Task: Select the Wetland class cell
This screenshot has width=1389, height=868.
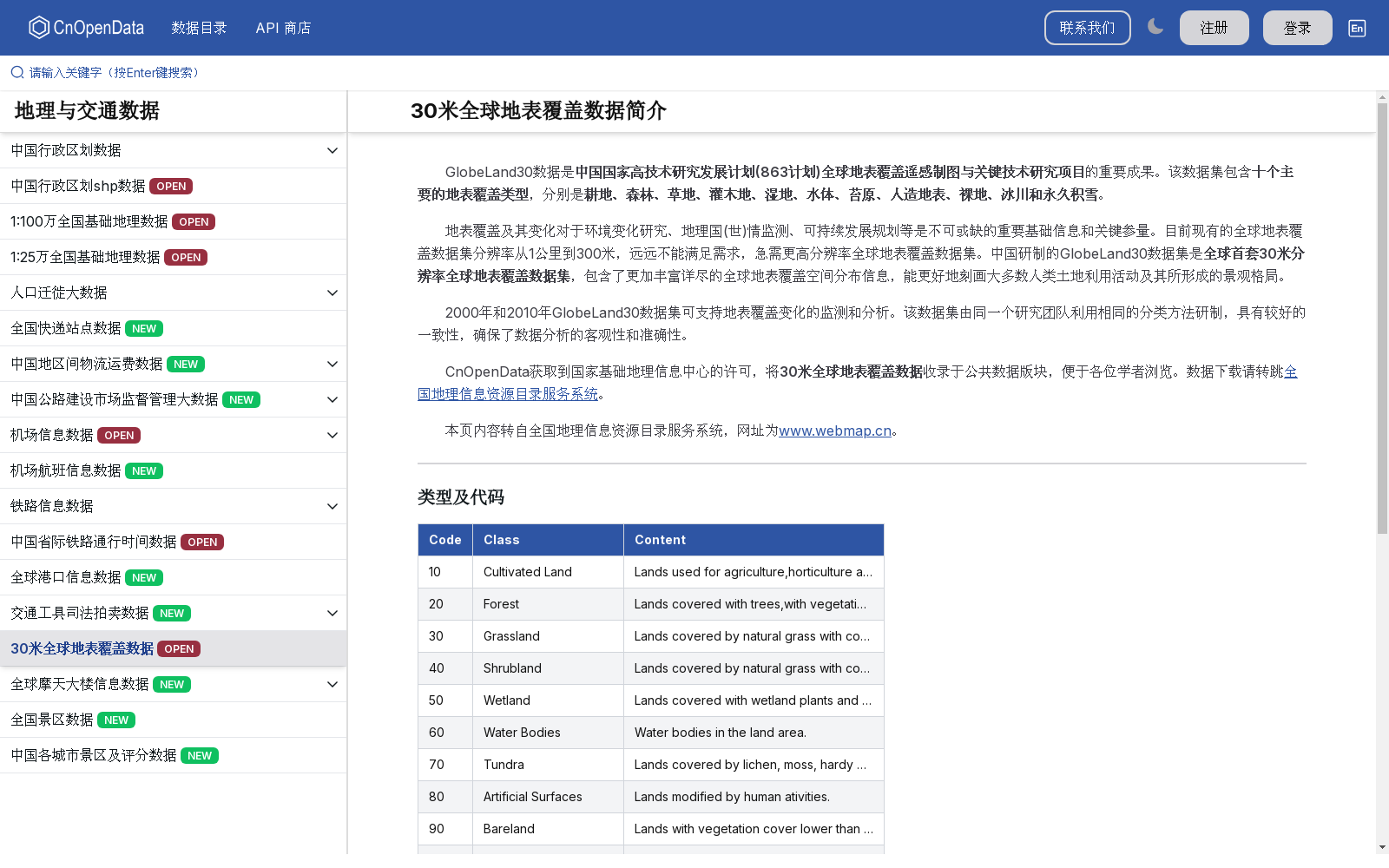Action: click(548, 700)
